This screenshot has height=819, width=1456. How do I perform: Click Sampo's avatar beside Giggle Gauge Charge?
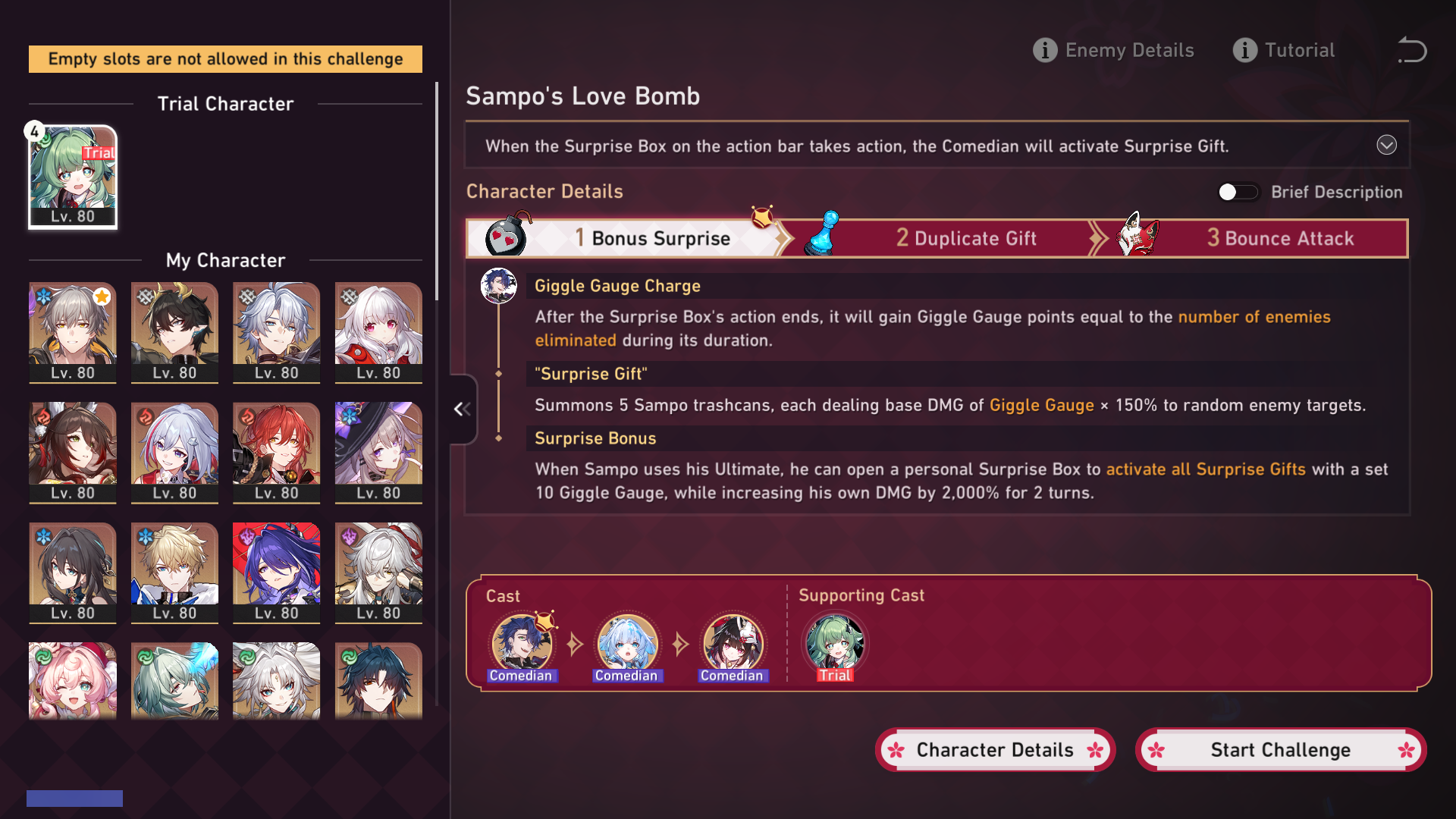point(499,286)
